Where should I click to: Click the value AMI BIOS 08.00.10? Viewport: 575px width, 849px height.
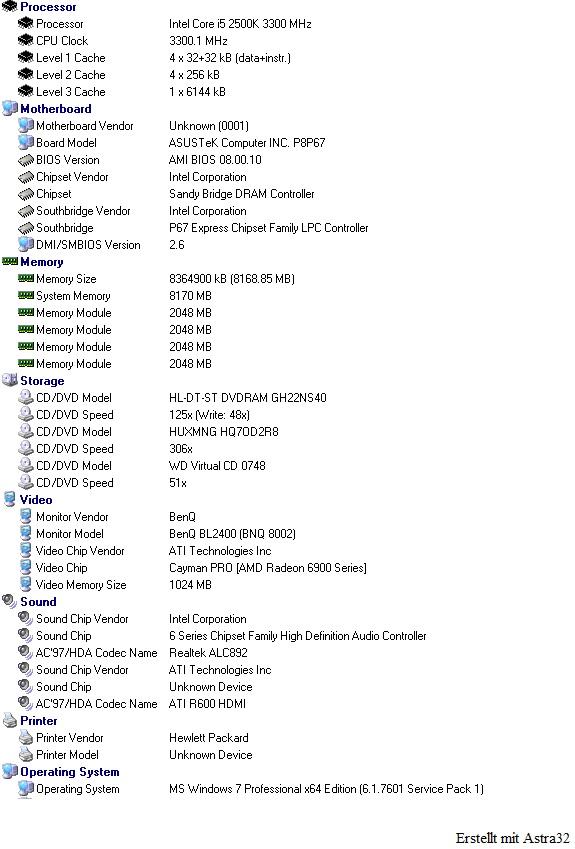pos(215,160)
